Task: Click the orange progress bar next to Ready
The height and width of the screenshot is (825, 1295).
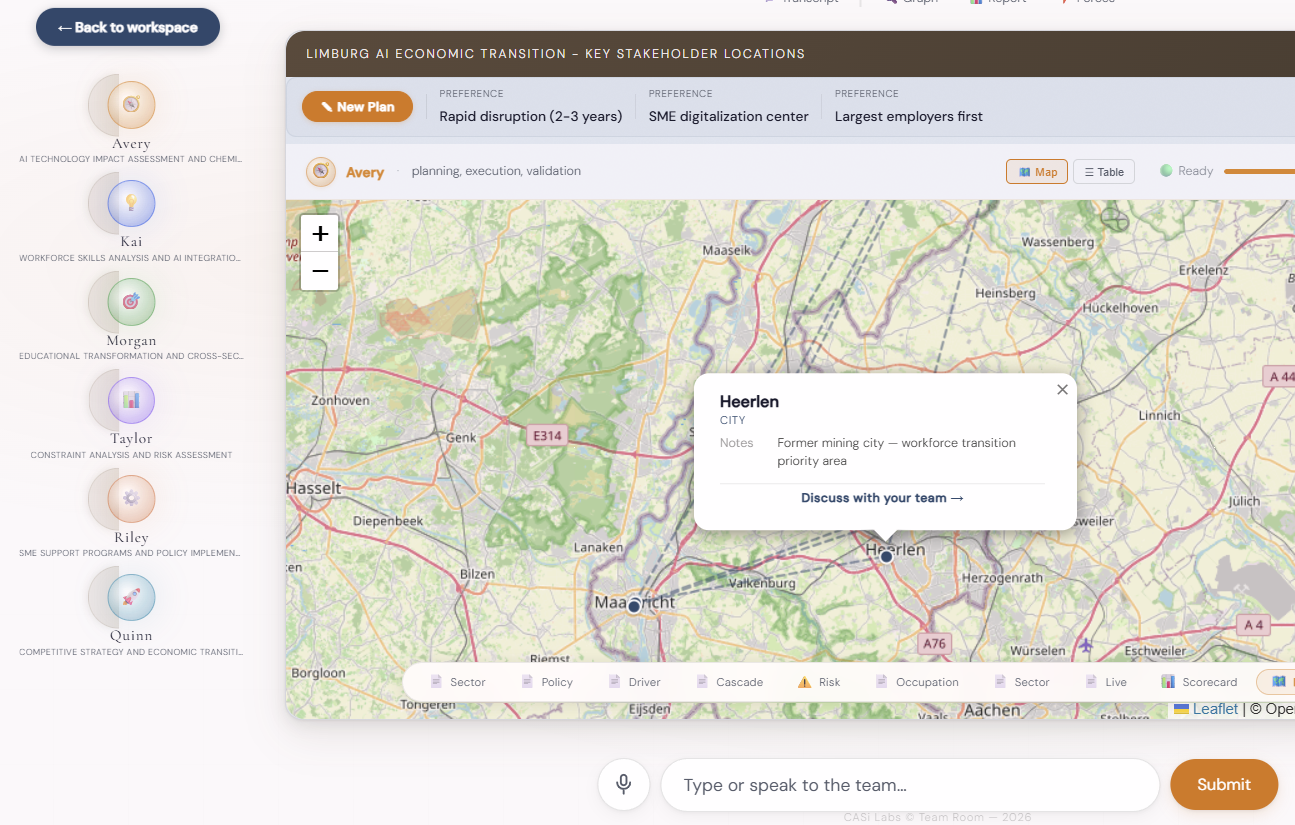Action: coord(1259,171)
